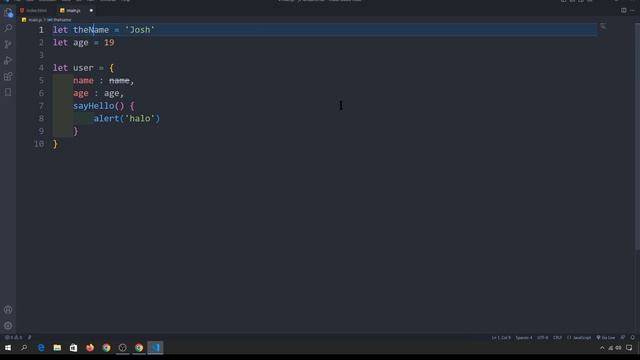Launch Microsoft Edge from the taskbar
The height and width of the screenshot is (360, 640).
(41, 348)
